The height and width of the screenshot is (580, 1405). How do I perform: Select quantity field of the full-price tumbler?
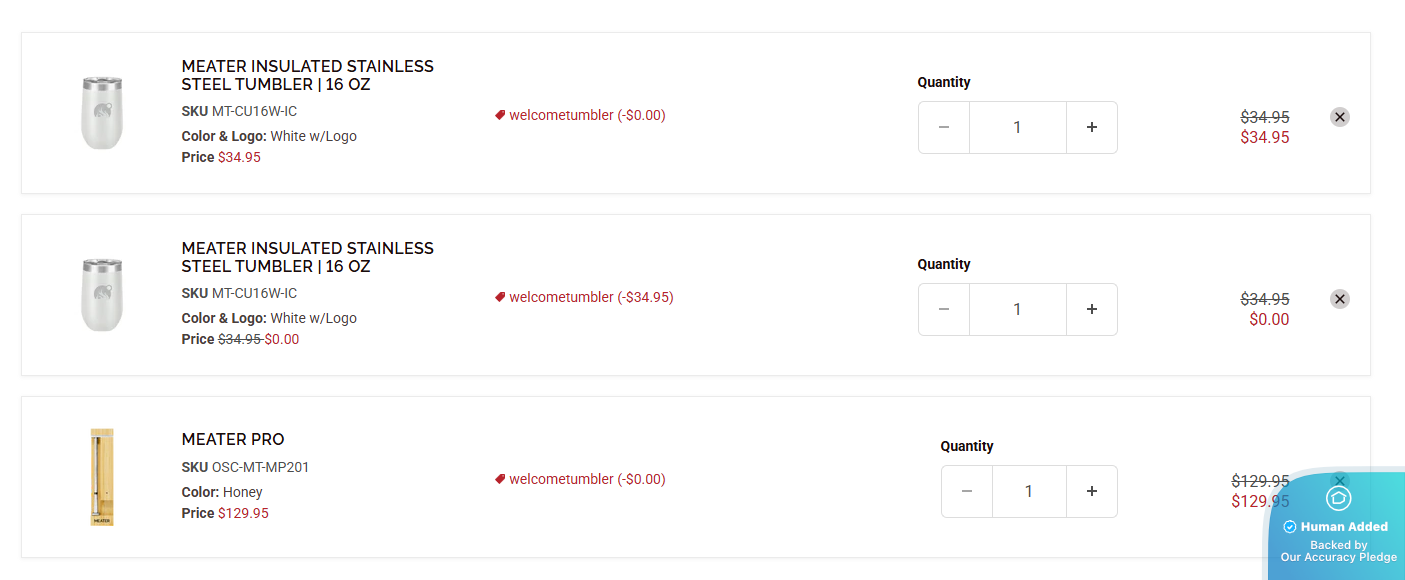click(1017, 127)
